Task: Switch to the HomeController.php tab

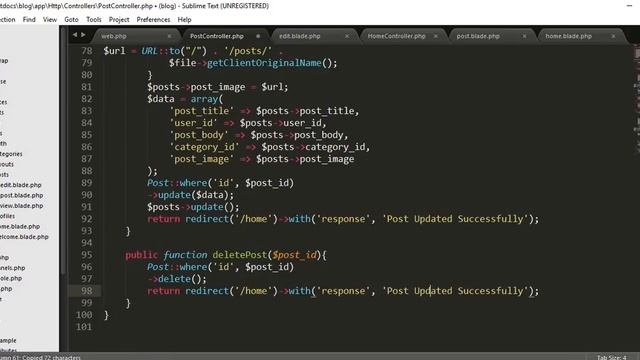Action: pyautogui.click(x=396, y=36)
